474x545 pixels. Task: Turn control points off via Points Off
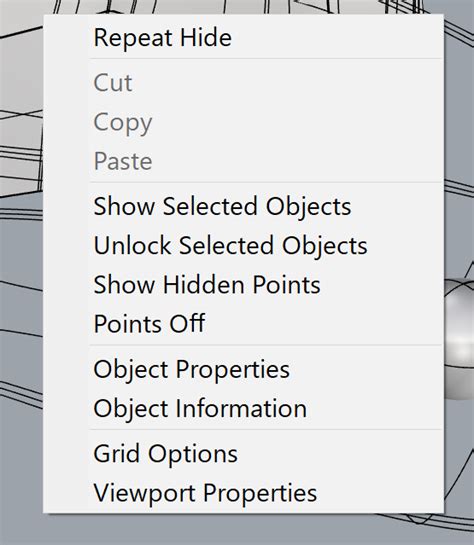tap(243, 324)
